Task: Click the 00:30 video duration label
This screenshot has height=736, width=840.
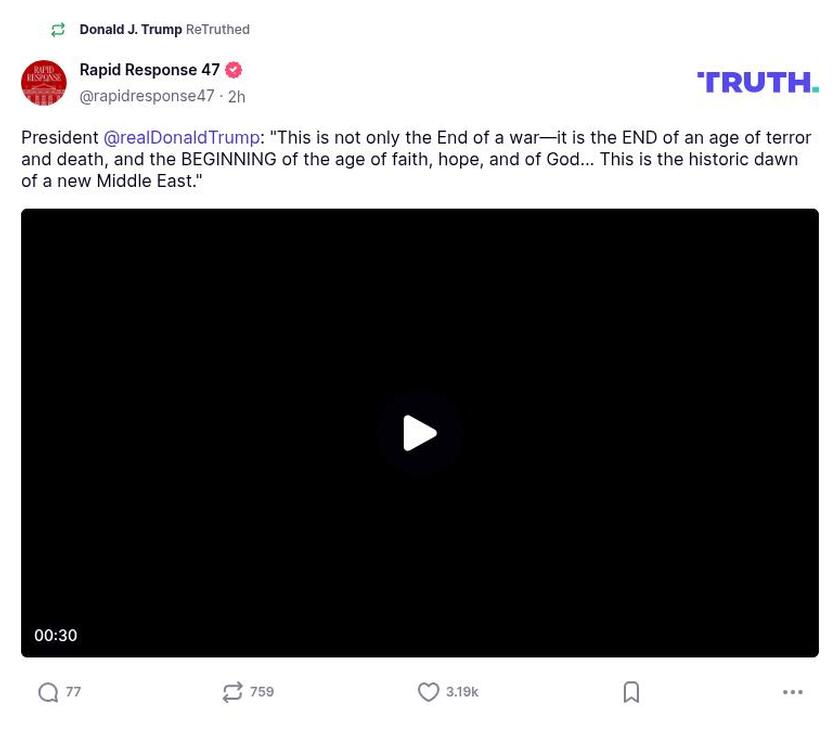Action: 56,636
